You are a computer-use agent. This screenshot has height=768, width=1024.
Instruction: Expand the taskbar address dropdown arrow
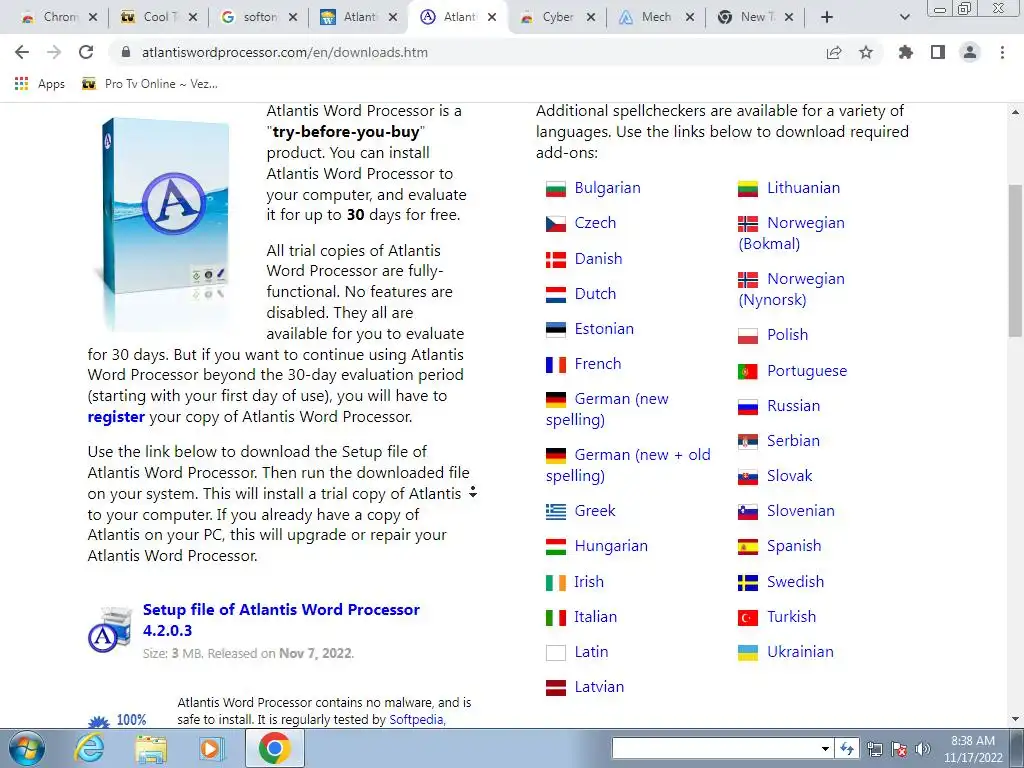point(825,748)
